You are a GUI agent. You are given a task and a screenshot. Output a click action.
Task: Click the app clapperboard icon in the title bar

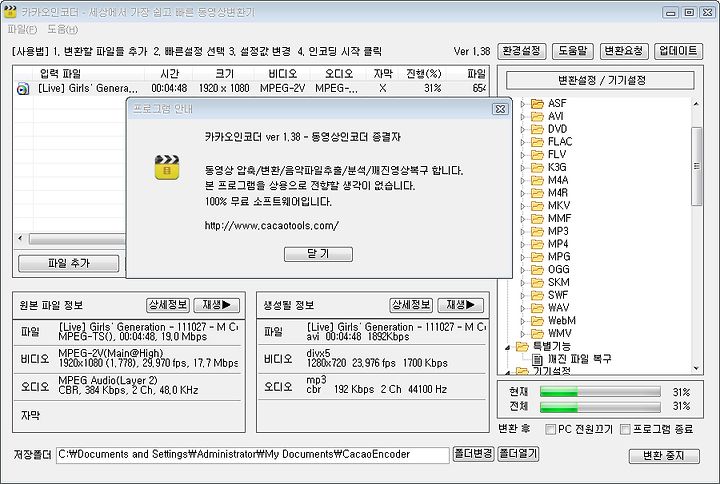(x=10, y=11)
